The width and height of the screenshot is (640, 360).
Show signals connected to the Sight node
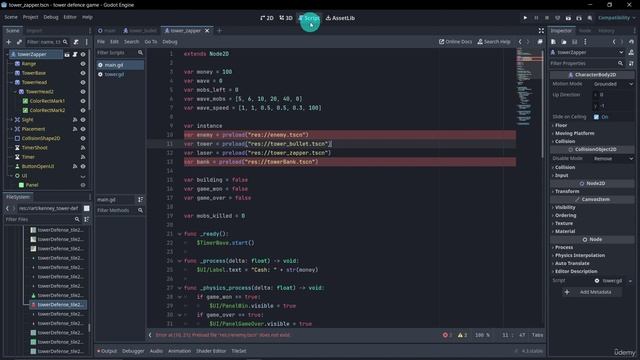(75, 120)
